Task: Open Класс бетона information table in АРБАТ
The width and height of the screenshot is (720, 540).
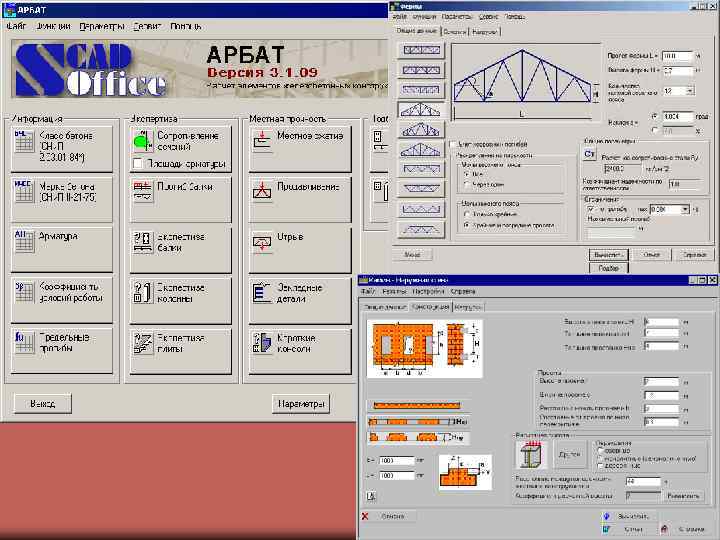Action: [62, 149]
